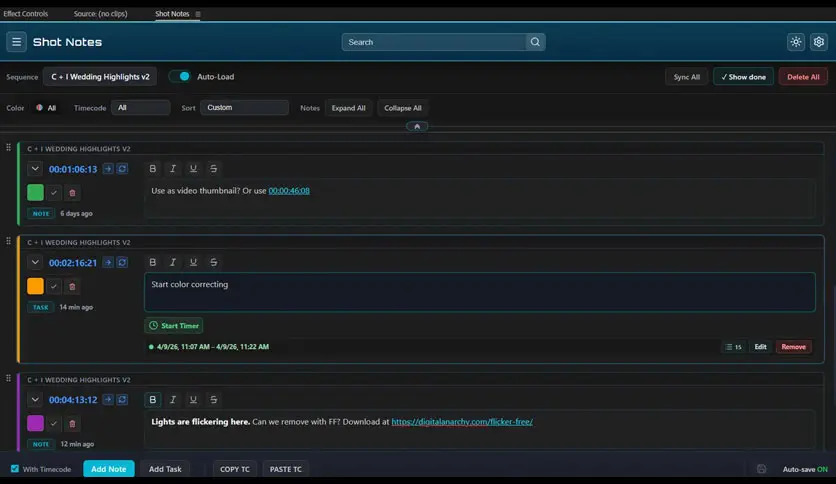Click into the Search field

[434, 42]
